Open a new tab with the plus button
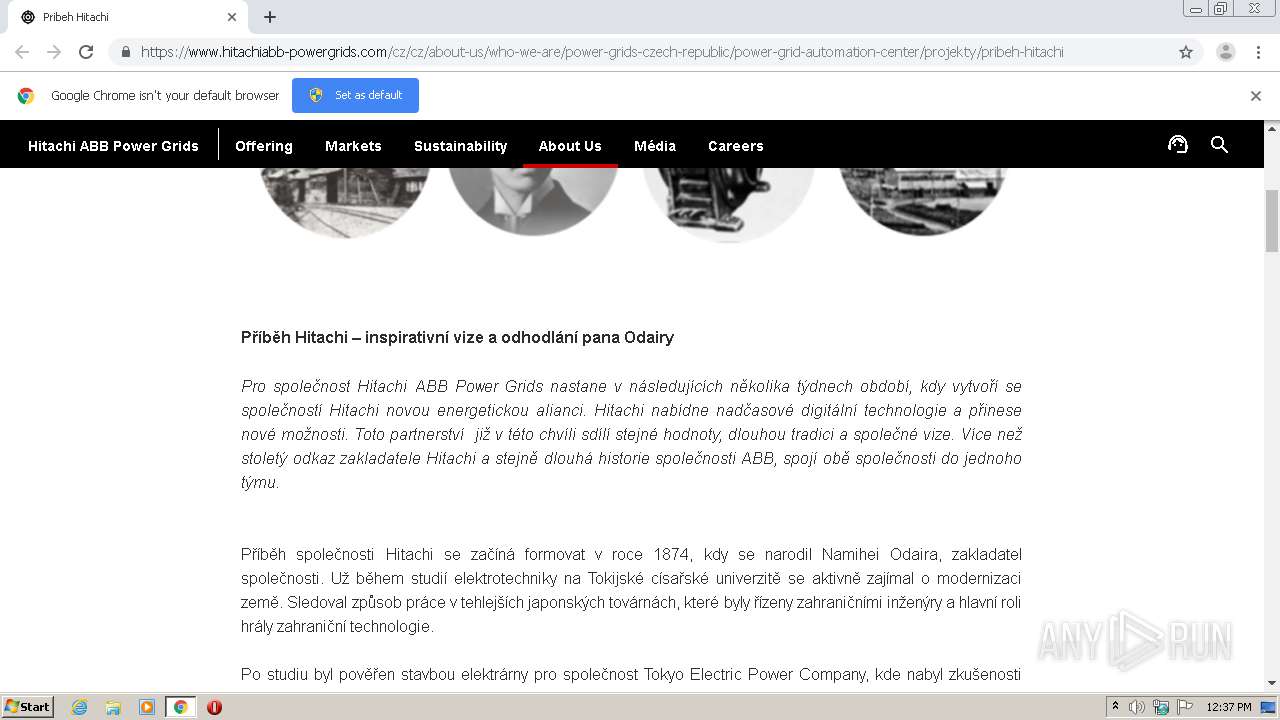This screenshot has height=720, width=1280. [270, 17]
